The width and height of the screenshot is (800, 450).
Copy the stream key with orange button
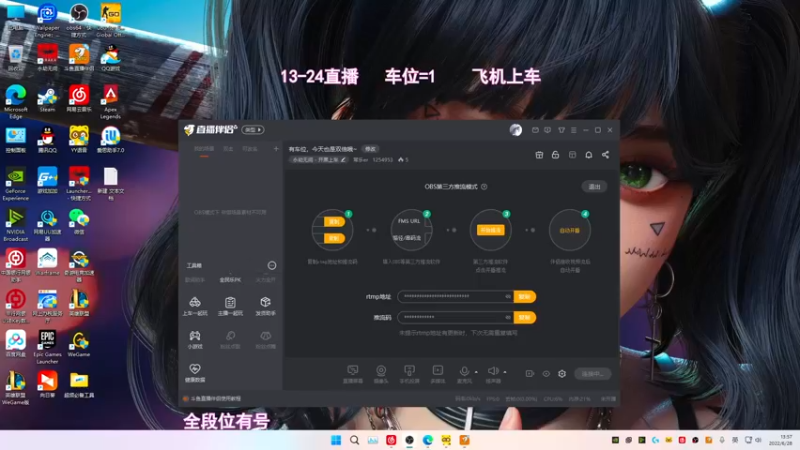(x=524, y=317)
